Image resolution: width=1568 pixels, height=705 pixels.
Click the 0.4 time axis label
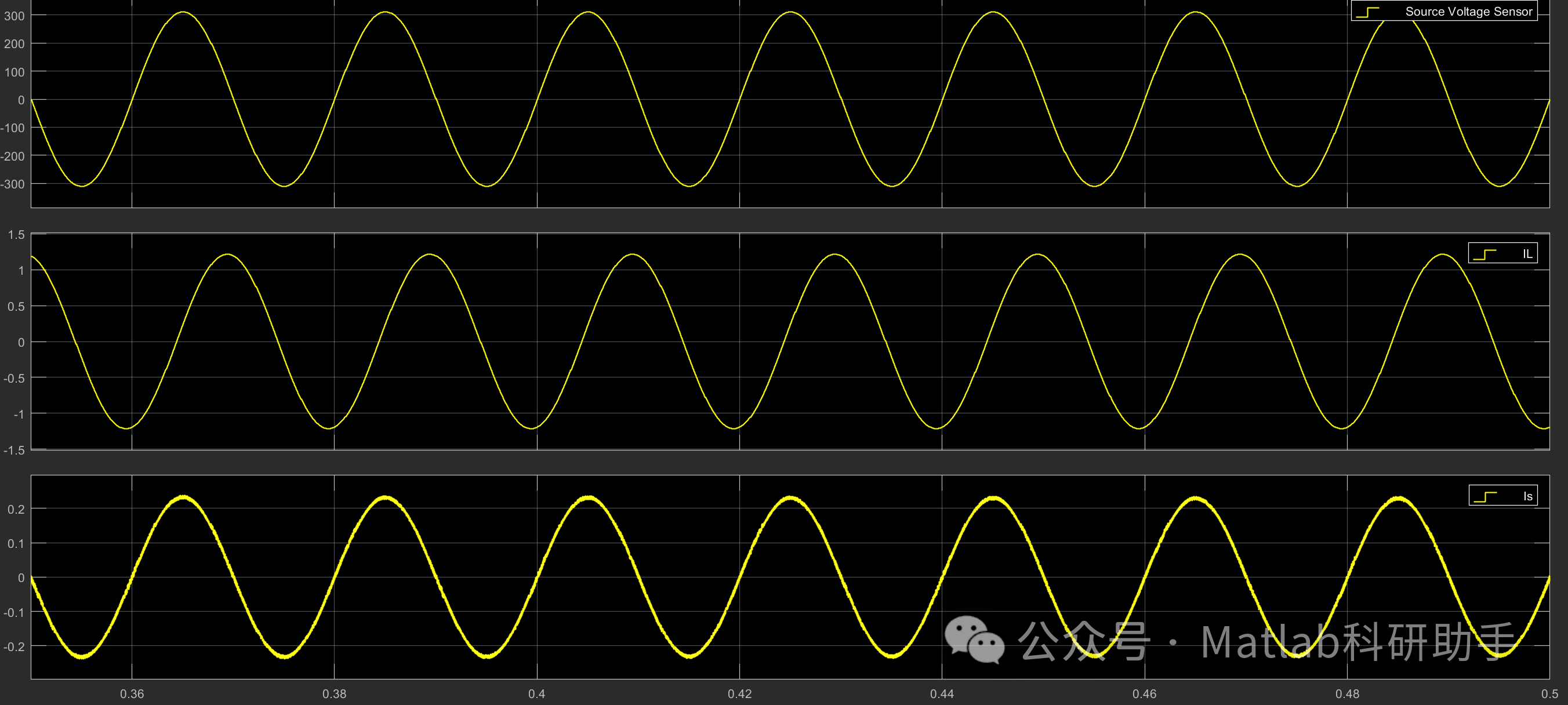(x=536, y=694)
